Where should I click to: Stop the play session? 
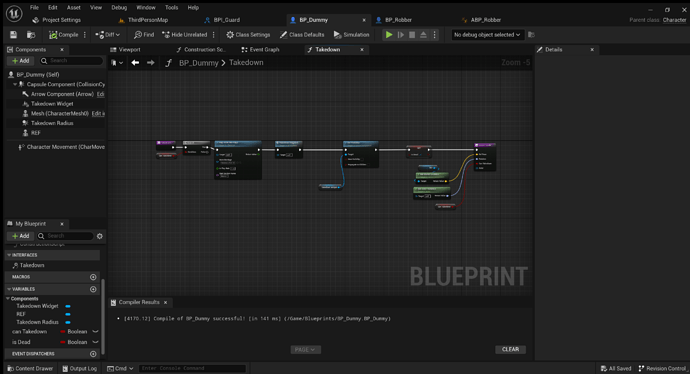pos(412,35)
